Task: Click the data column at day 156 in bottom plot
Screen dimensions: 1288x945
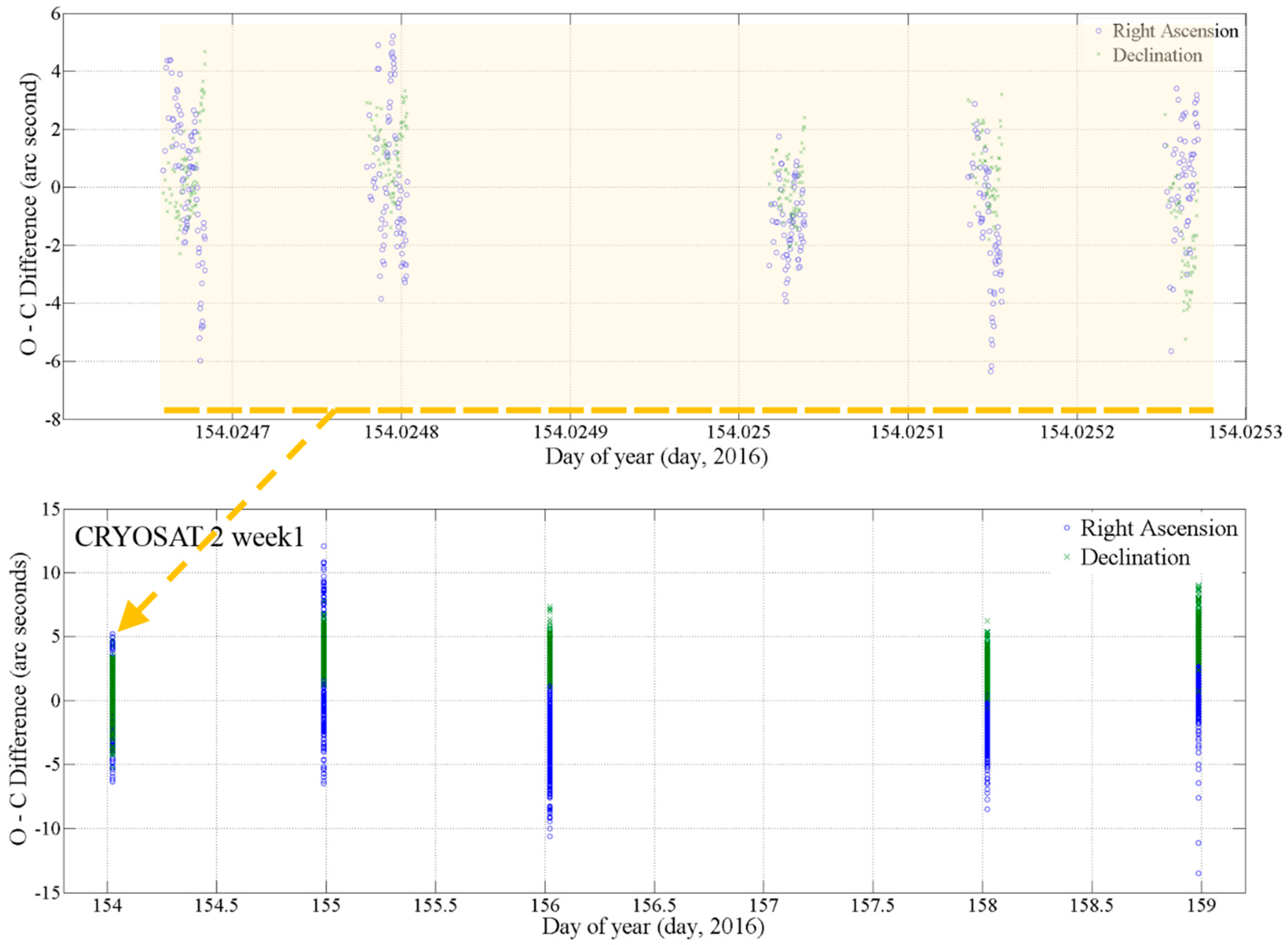Action: (549, 715)
